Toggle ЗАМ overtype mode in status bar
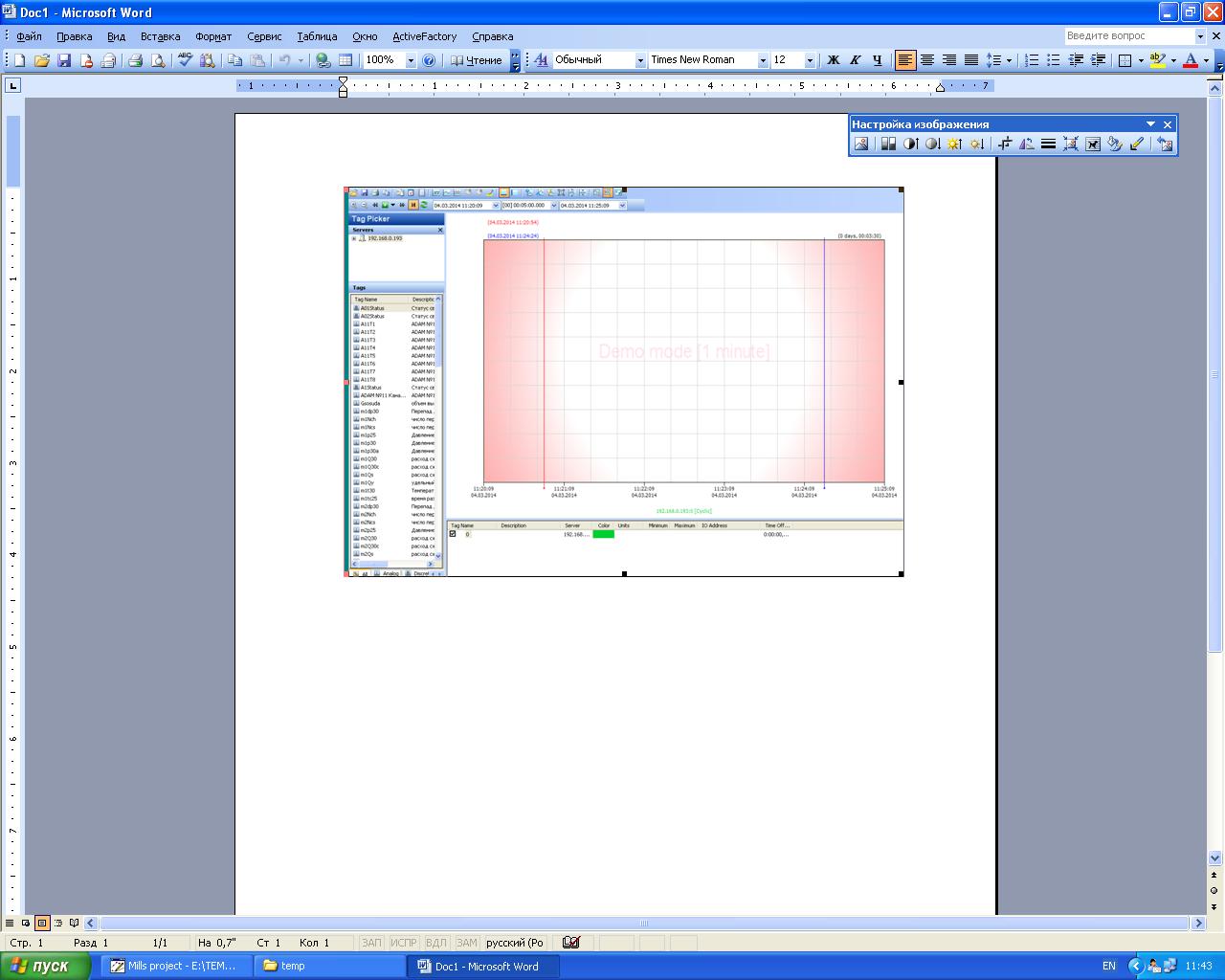 click(x=466, y=943)
